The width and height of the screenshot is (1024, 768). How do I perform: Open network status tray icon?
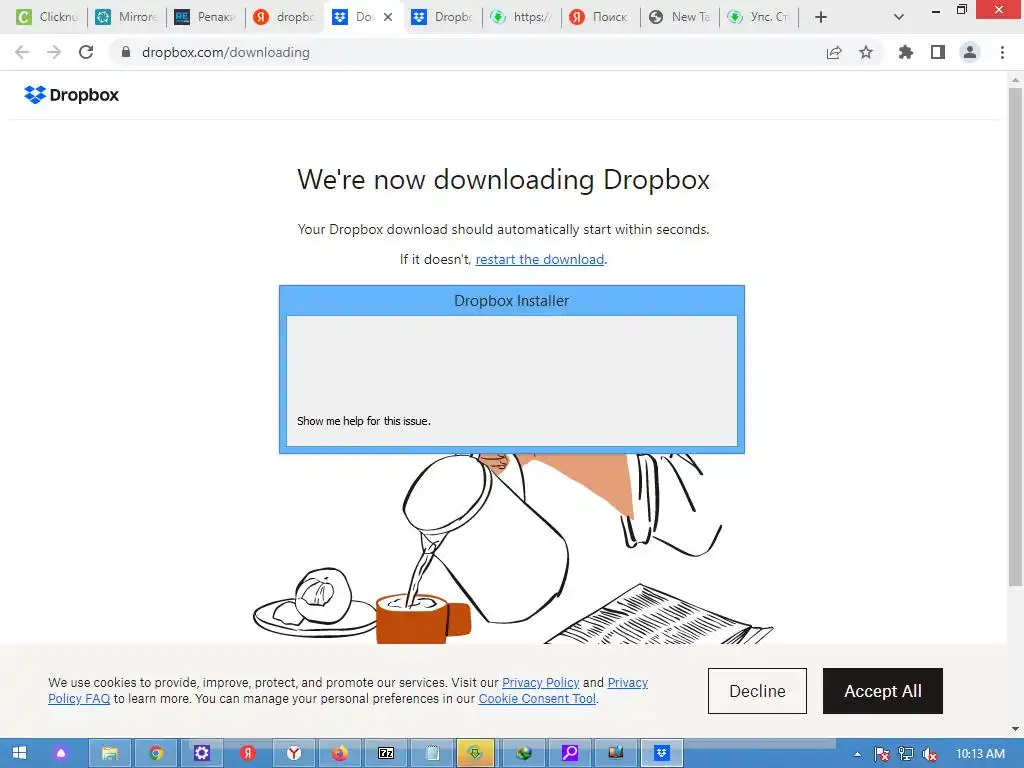[x=906, y=754]
